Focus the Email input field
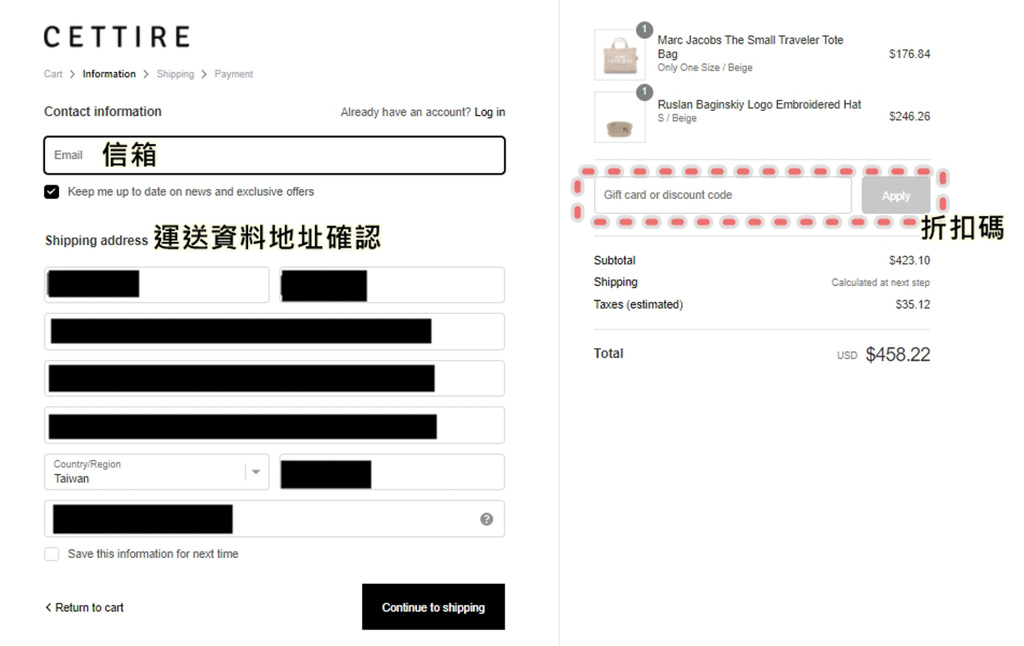The image size is (1024, 646). pos(274,155)
